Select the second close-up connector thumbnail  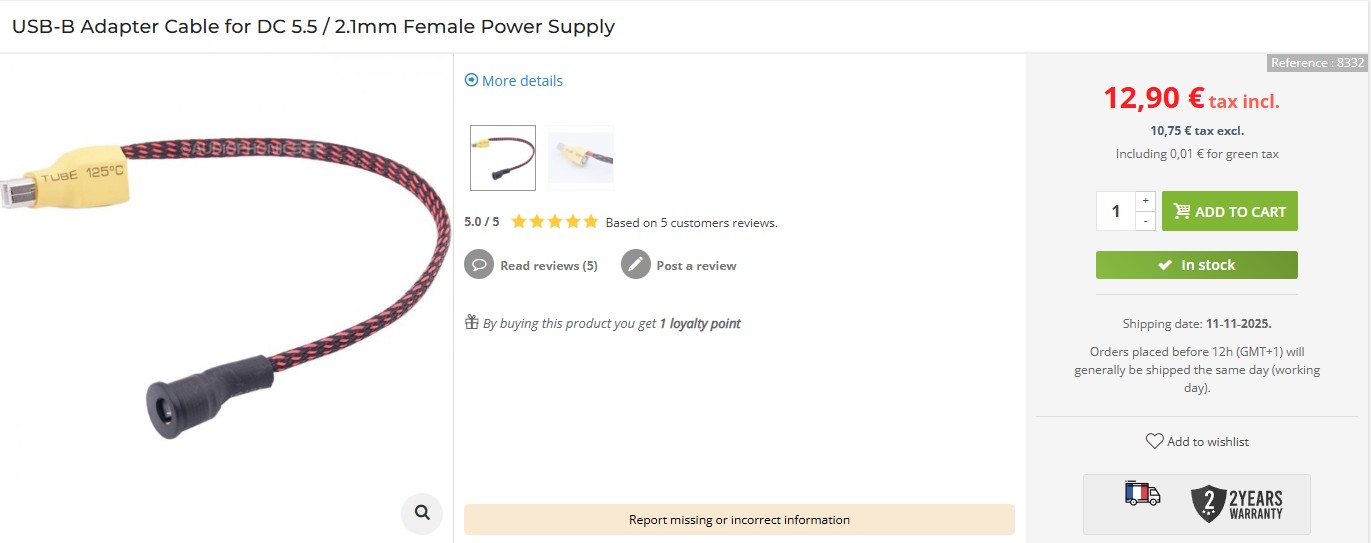coord(581,157)
